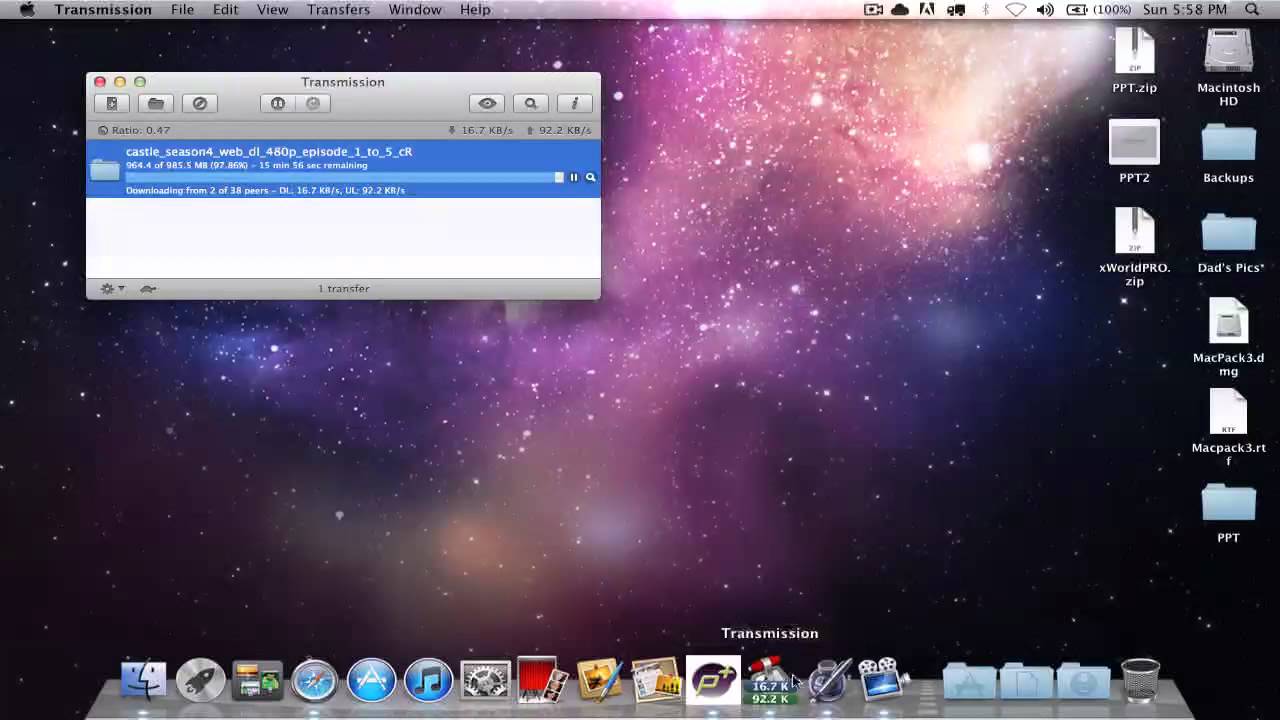Open Finder from the Dock
The height and width of the screenshot is (720, 1280).
tap(144, 680)
